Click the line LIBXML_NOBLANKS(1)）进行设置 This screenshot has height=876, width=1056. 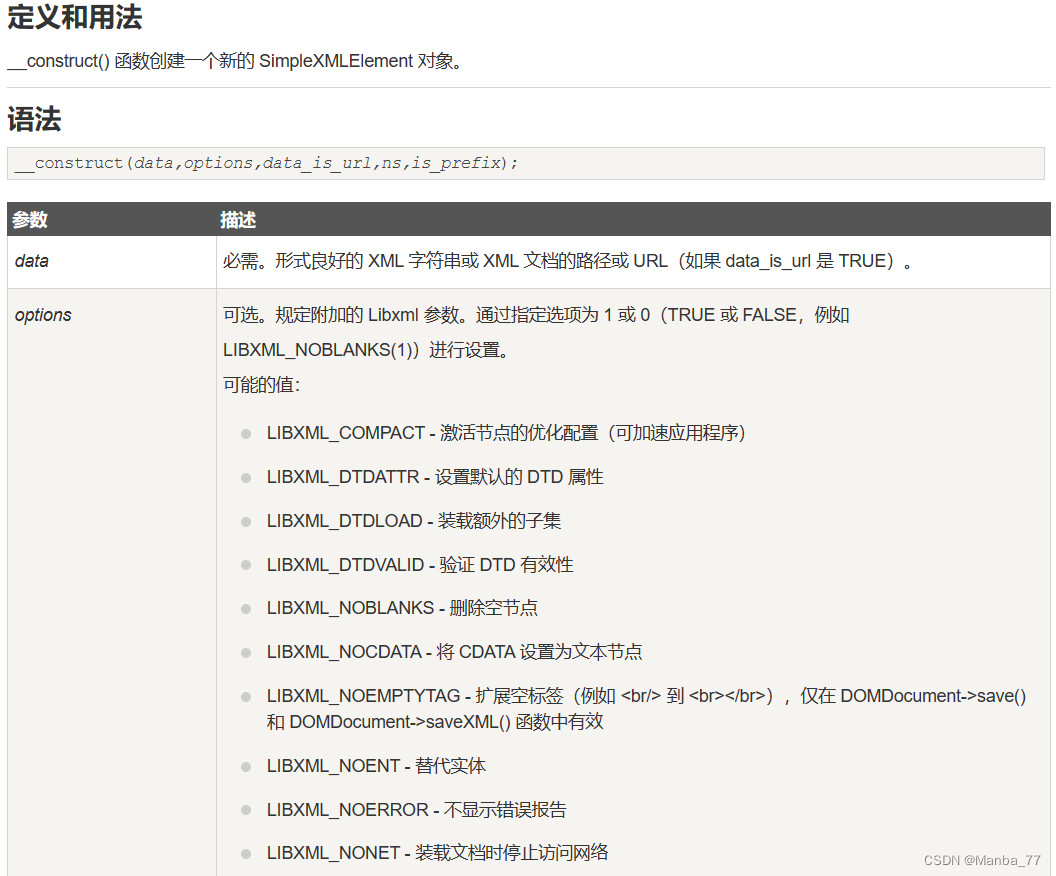[366, 350]
